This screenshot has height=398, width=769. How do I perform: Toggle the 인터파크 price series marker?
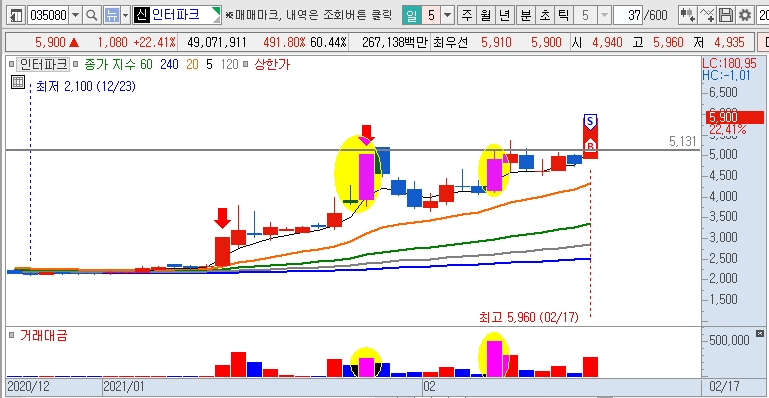pyautogui.click(x=11, y=64)
